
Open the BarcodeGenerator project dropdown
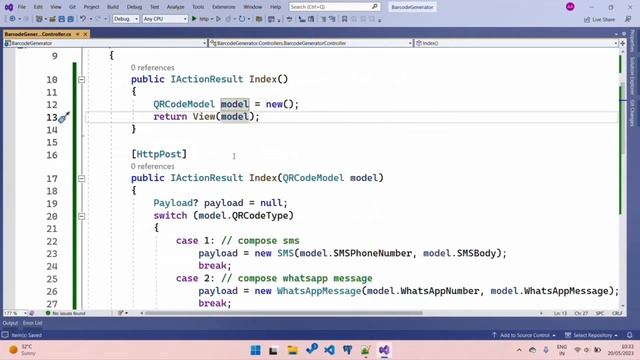105,43
